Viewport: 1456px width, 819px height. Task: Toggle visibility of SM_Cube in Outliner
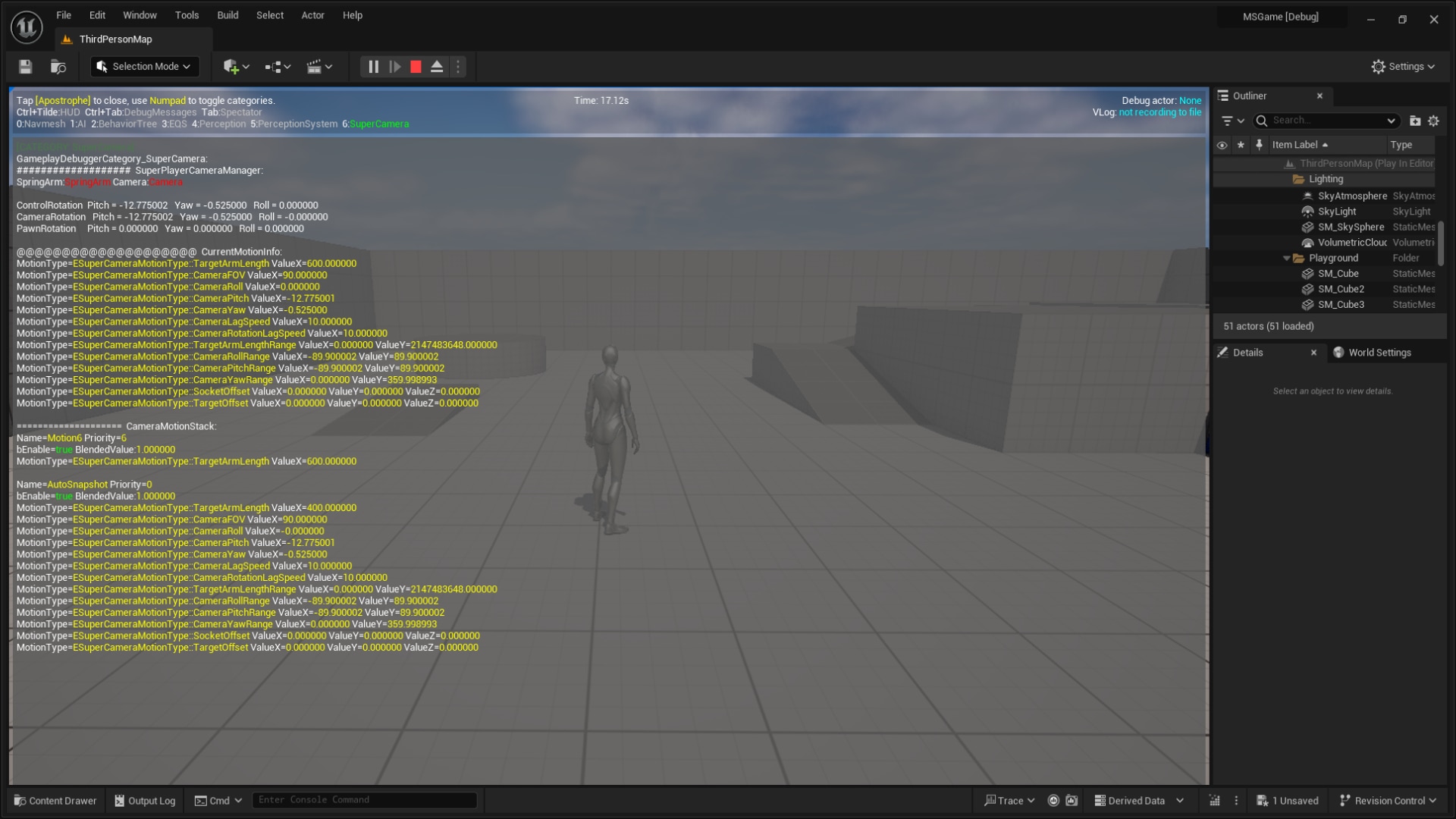coord(1222,273)
